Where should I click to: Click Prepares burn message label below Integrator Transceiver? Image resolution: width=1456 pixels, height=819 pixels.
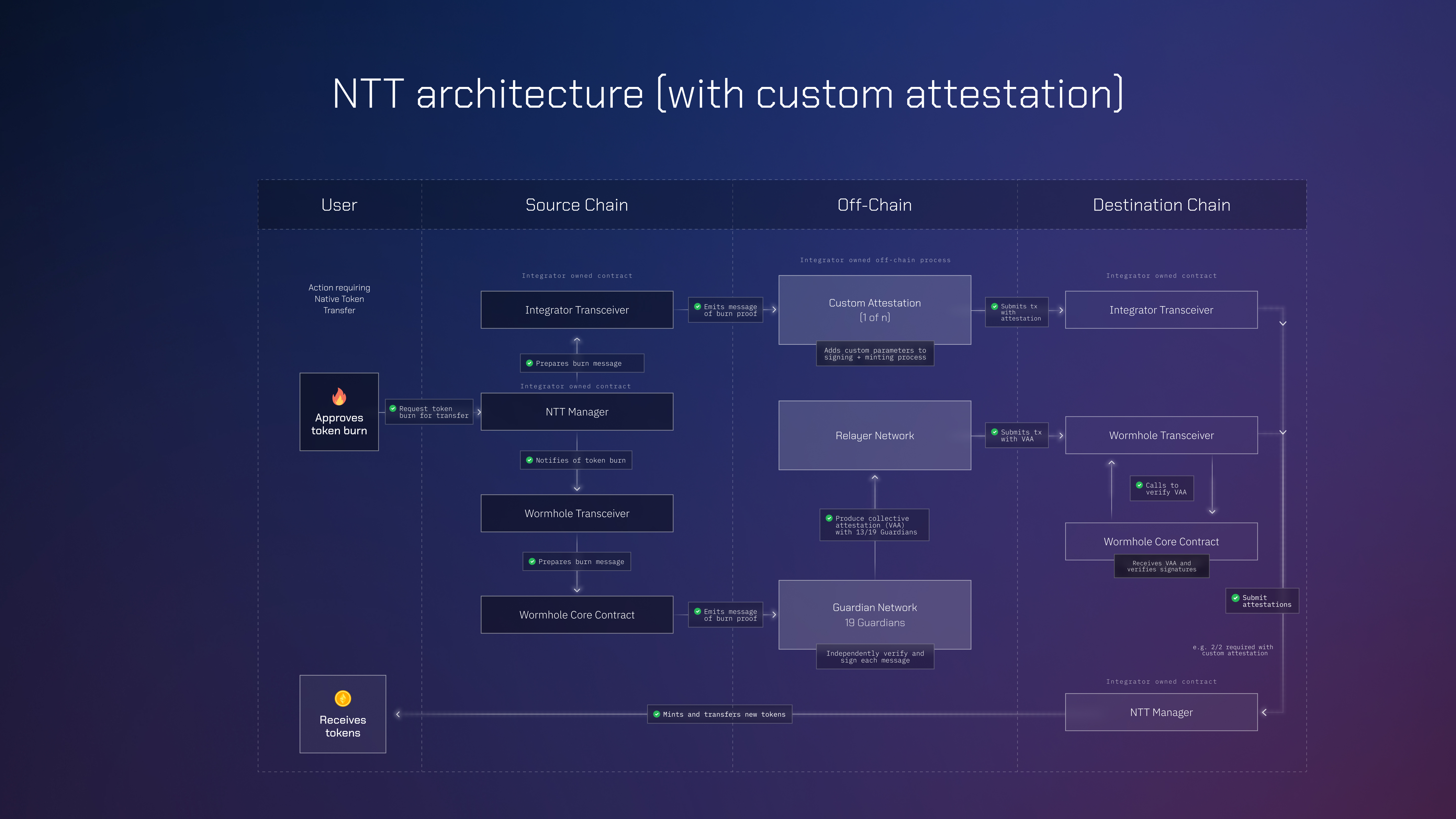[582, 363]
